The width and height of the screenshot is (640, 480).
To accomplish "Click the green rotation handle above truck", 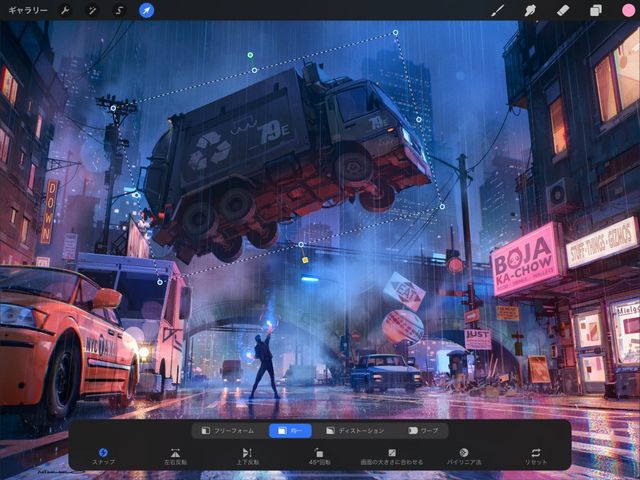I will click(250, 55).
